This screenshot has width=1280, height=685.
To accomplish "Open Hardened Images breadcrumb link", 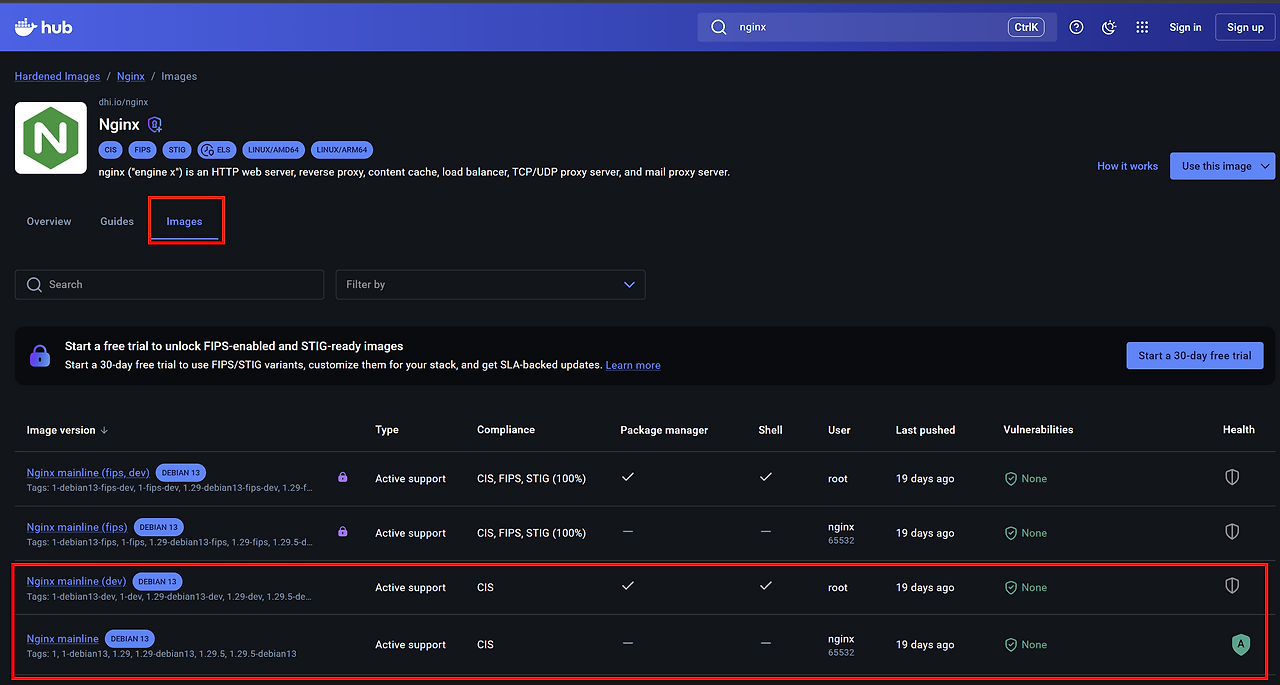I will pos(57,76).
